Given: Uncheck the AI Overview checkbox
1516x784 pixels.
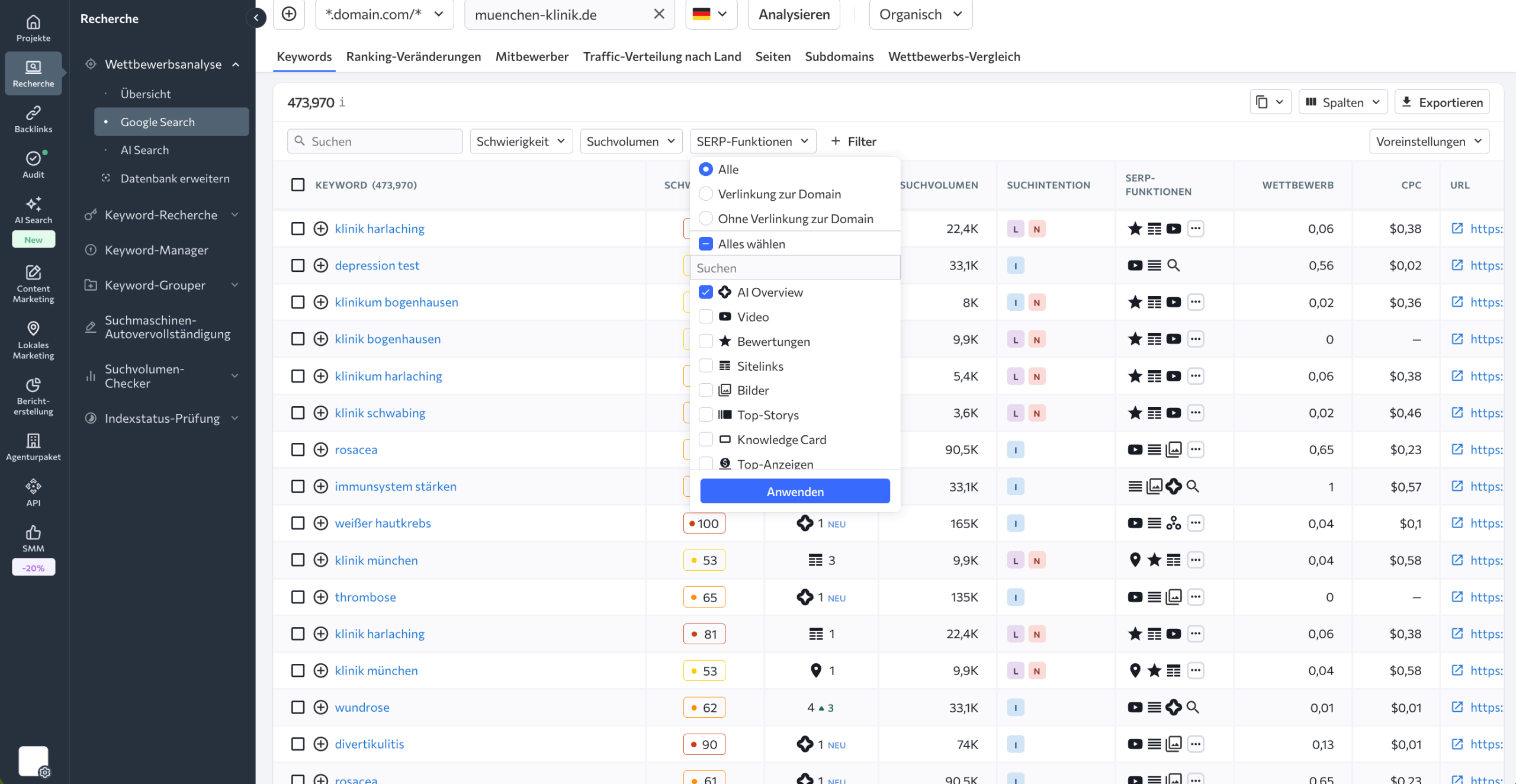Looking at the screenshot, I should pos(705,292).
